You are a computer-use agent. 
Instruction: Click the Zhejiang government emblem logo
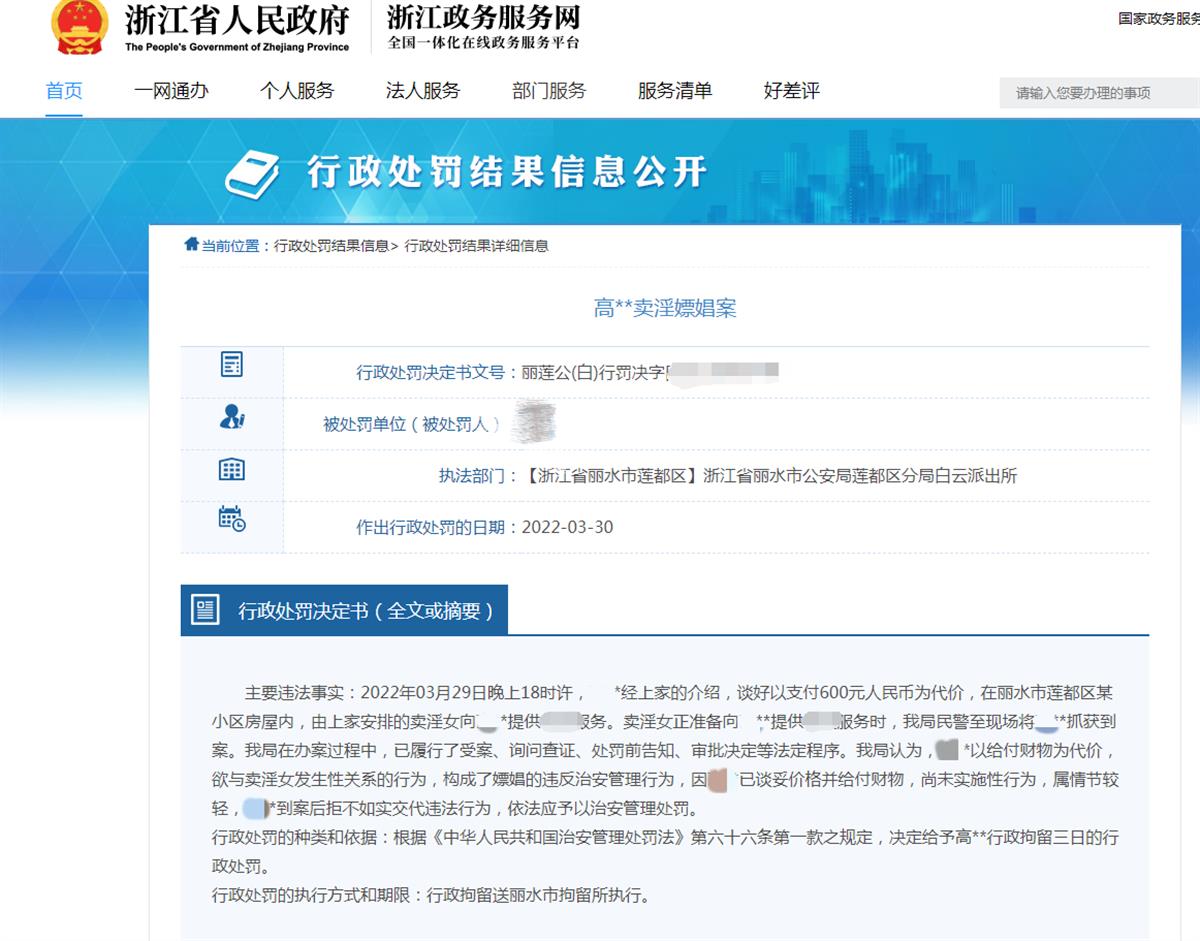79,26
